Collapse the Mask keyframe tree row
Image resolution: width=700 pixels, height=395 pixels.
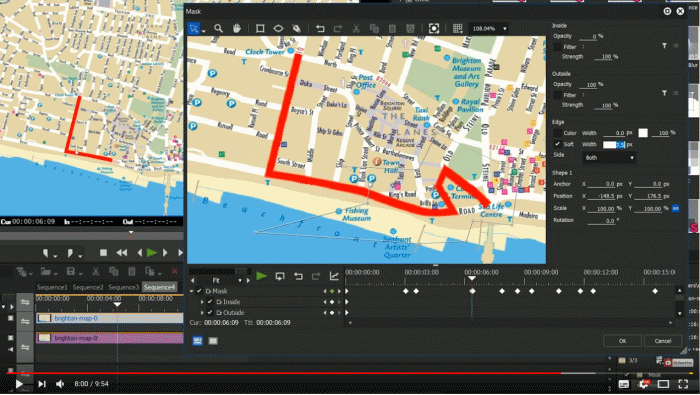(x=192, y=291)
